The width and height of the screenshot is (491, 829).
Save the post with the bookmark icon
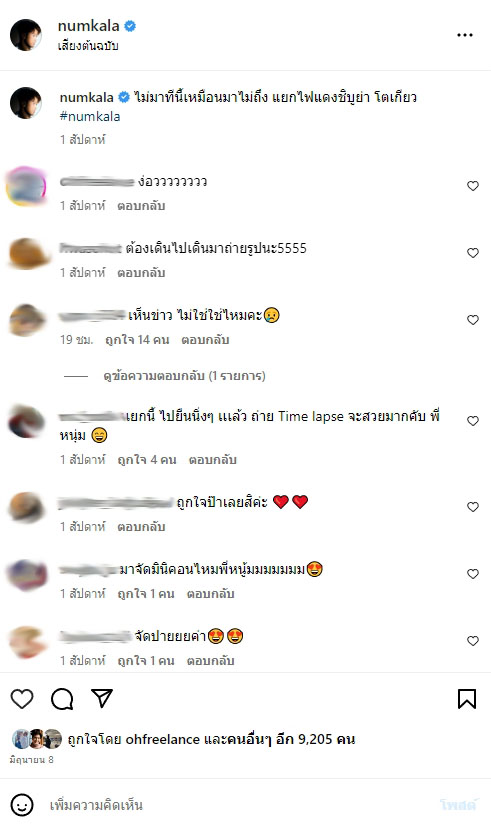pyautogui.click(x=467, y=698)
